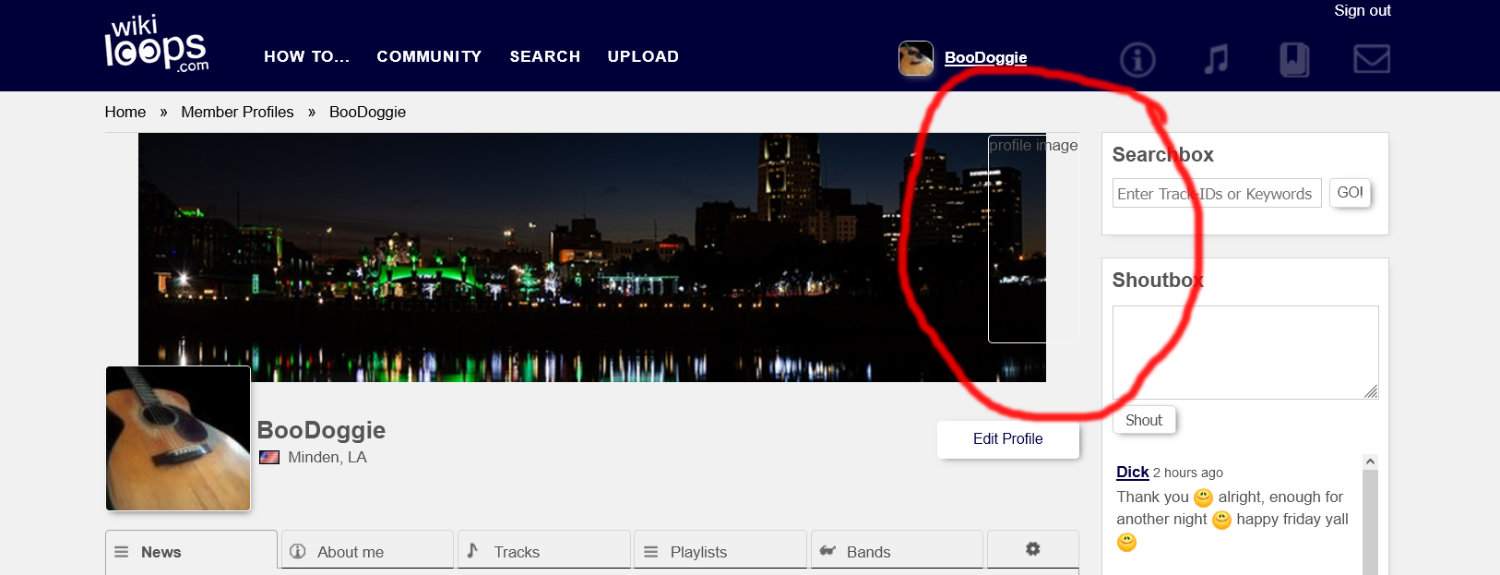
Task: Open the COMMUNITY menu
Action: point(429,57)
